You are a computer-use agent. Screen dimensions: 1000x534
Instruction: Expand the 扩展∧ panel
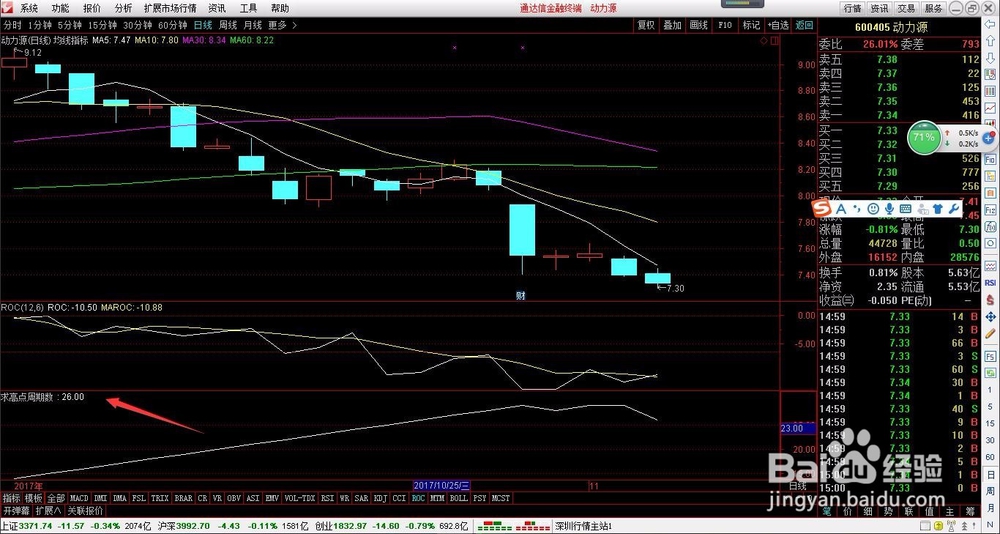pos(48,511)
